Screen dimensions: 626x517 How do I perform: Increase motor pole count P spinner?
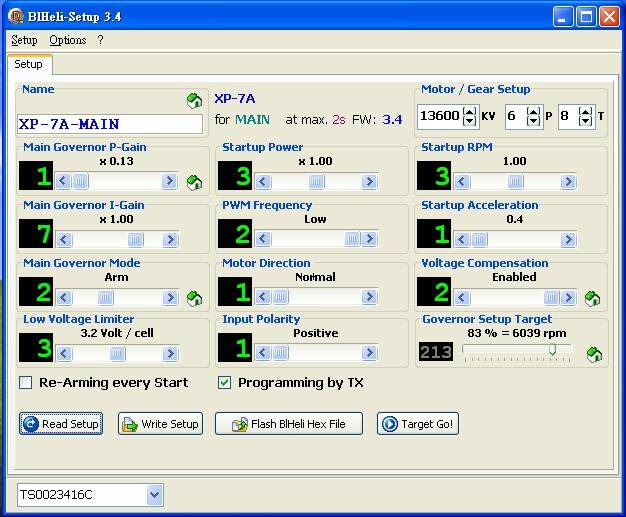[x=533, y=112]
